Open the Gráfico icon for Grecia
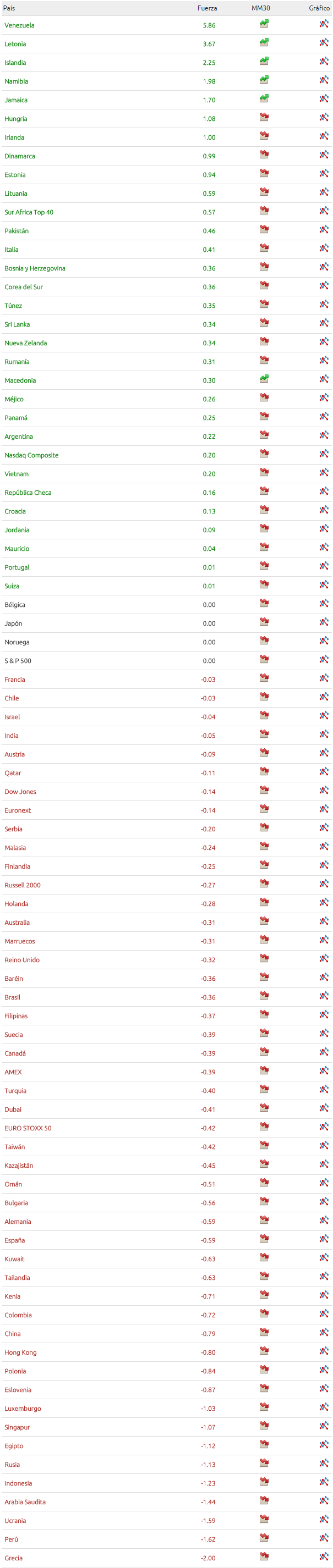This screenshot has height=1568, width=333. pos(324,1557)
